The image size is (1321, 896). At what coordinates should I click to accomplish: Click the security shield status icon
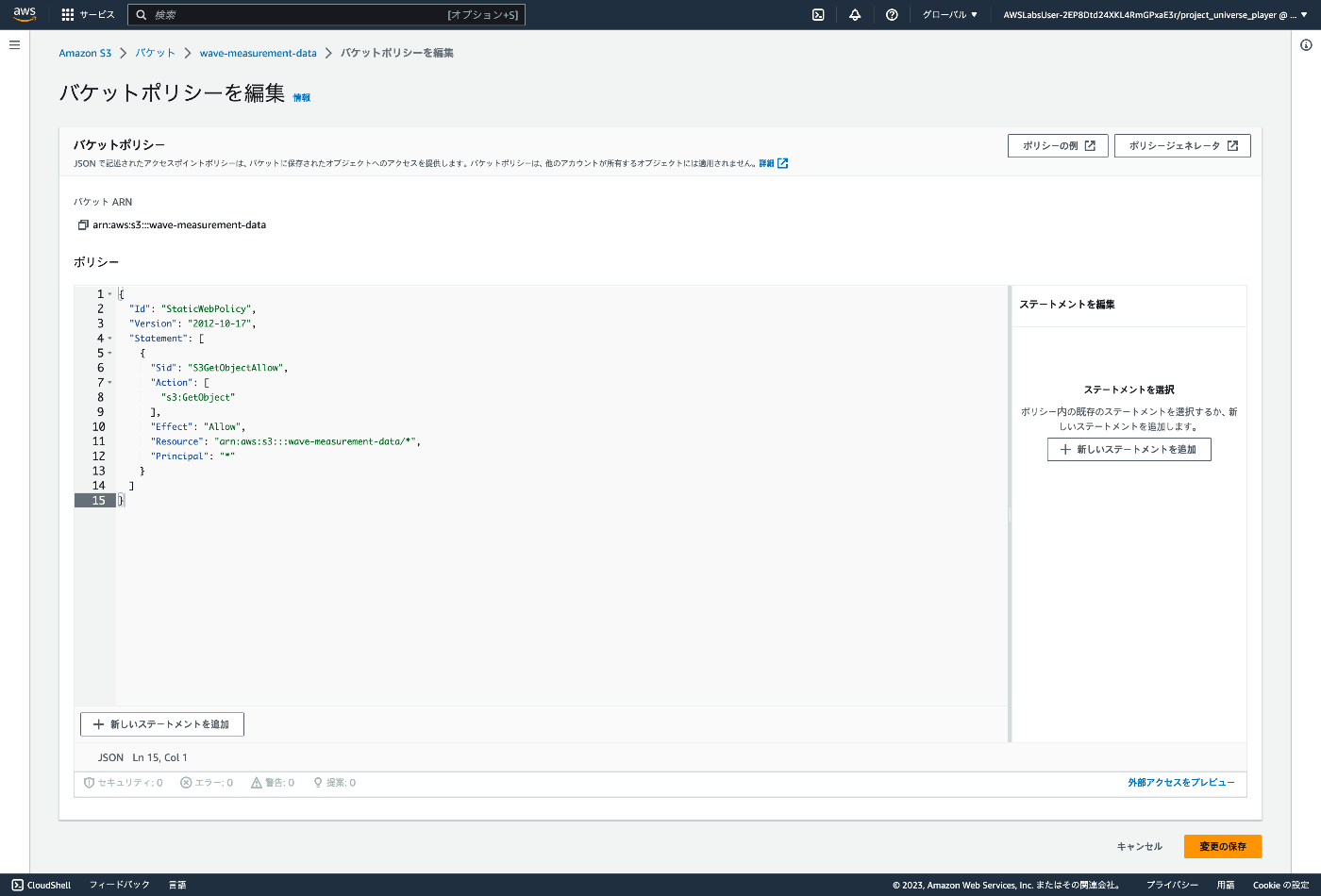pyautogui.click(x=89, y=783)
